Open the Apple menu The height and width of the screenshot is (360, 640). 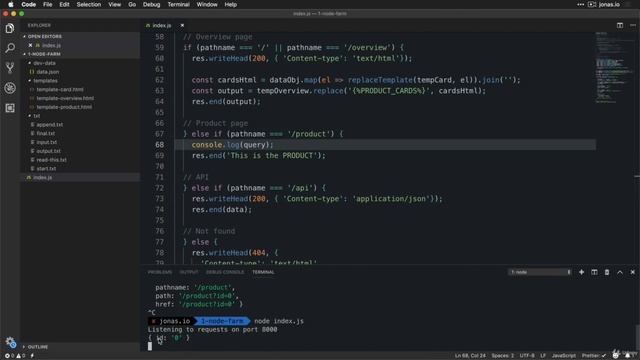(11, 4)
